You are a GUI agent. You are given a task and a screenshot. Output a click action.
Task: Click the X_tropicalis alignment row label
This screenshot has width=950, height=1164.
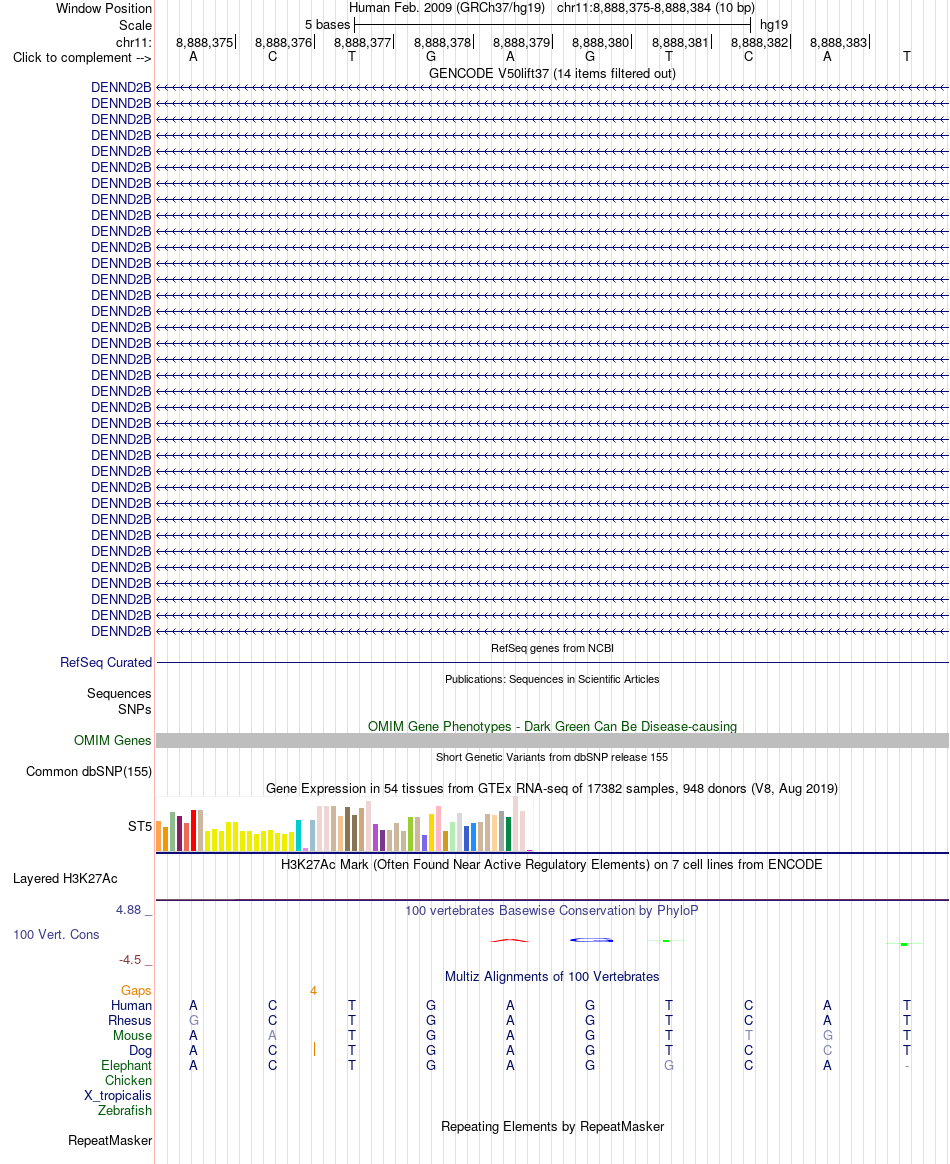pyautogui.click(x=117, y=1095)
